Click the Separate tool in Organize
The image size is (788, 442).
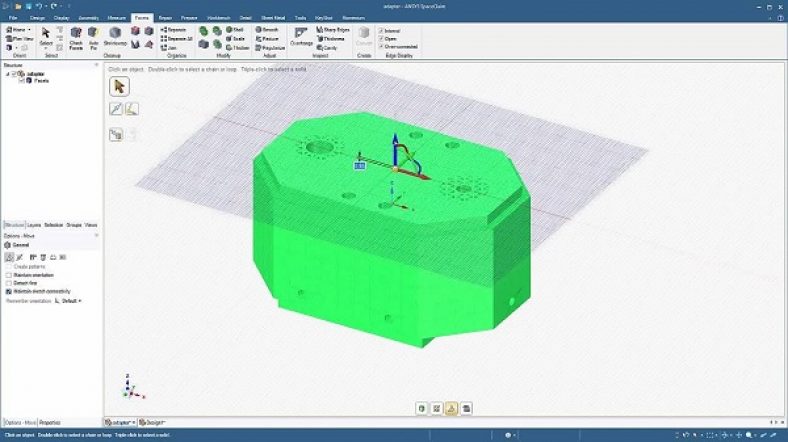pyautogui.click(x=173, y=30)
